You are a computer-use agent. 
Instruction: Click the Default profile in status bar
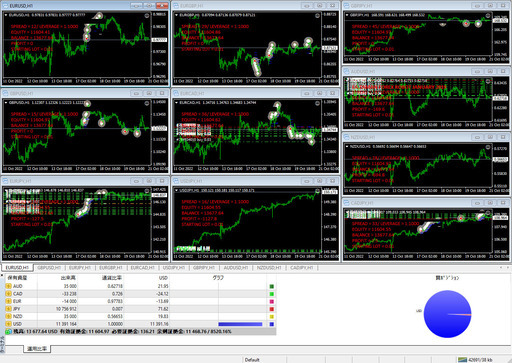coord(252,360)
